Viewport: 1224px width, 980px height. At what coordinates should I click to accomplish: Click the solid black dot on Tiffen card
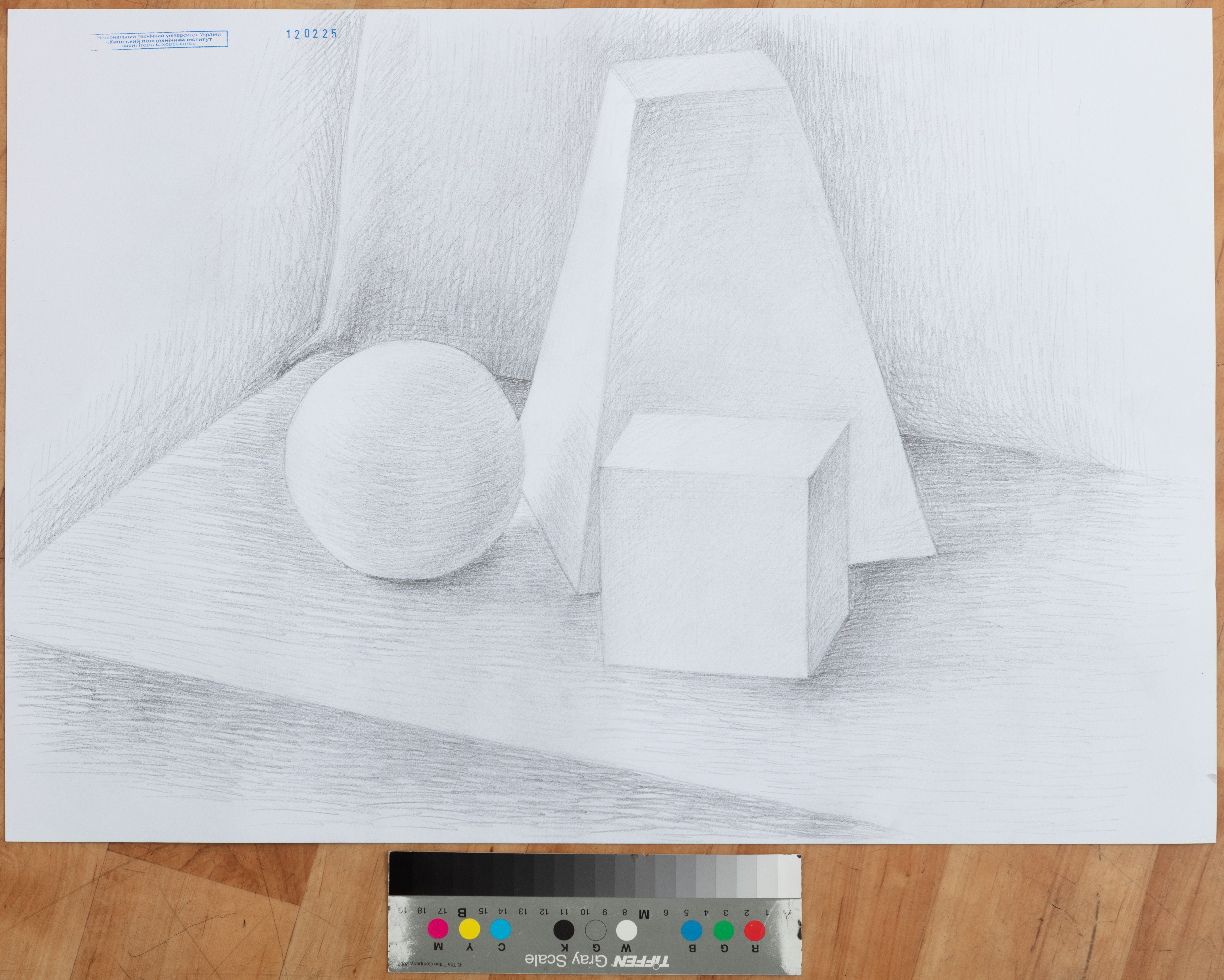point(564,930)
